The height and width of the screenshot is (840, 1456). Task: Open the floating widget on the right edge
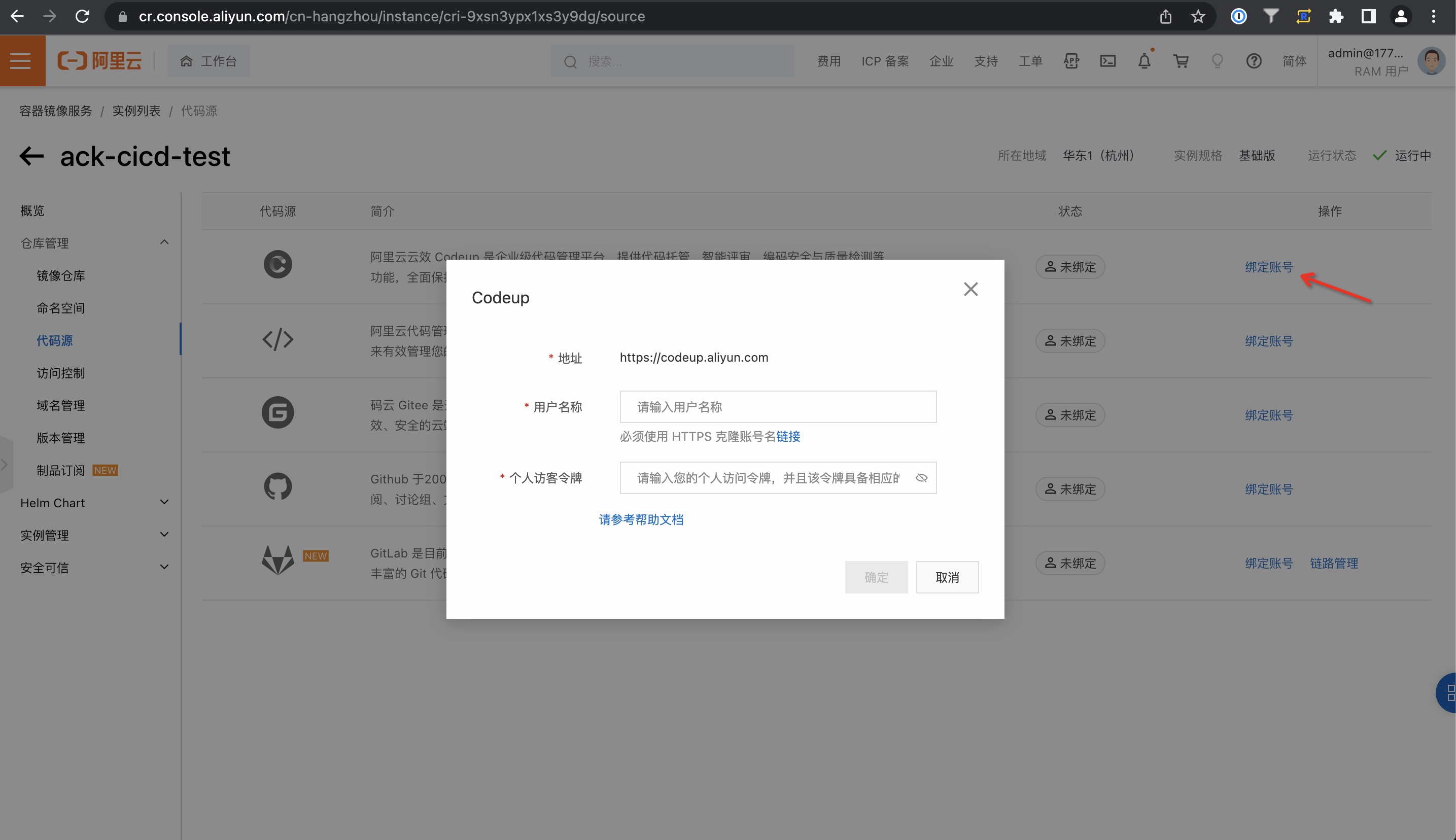click(1447, 693)
